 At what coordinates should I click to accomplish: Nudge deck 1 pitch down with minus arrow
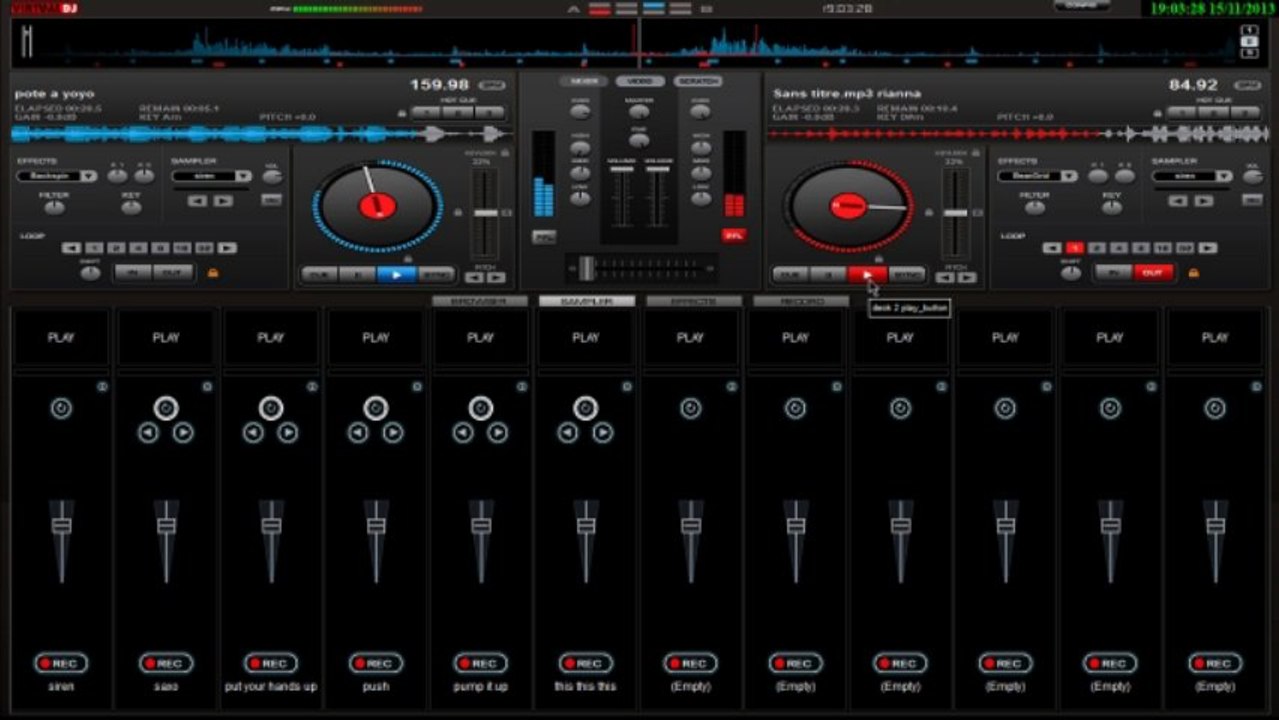tap(476, 277)
